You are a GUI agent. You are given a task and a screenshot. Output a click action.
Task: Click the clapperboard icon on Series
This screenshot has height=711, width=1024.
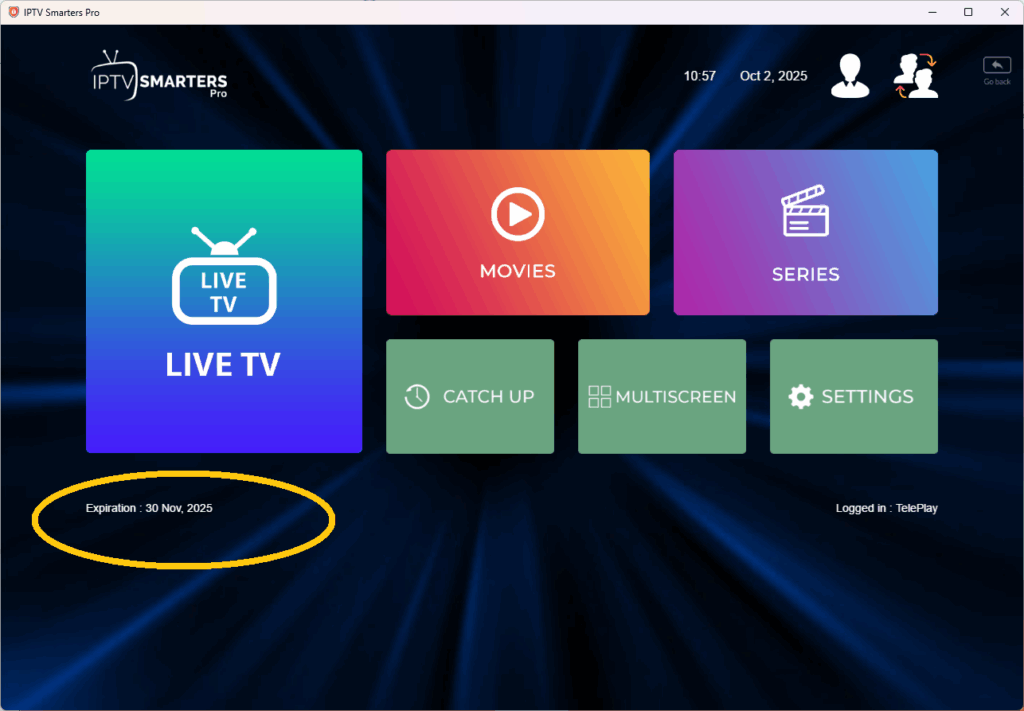805,211
